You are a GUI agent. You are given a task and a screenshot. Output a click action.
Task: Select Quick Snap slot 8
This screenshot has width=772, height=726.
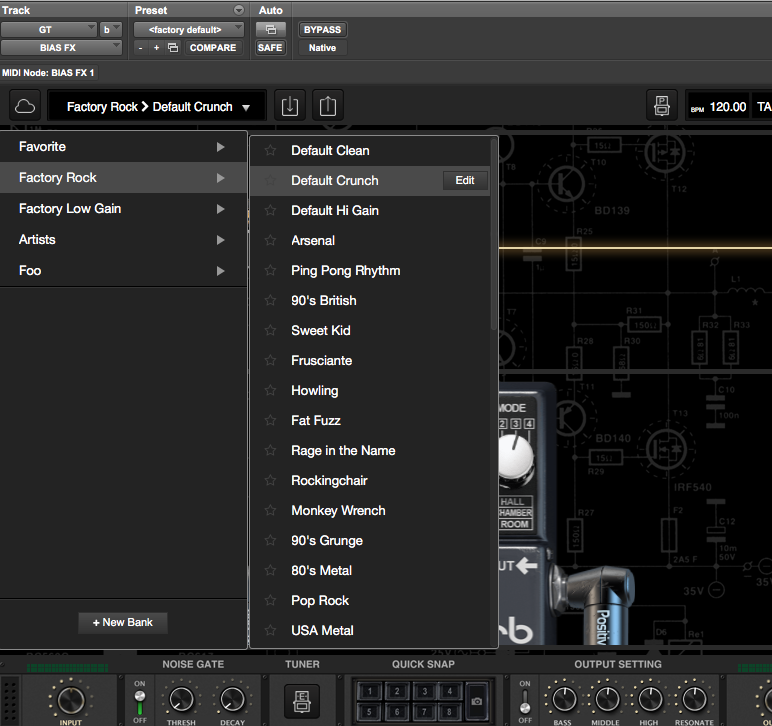[x=450, y=712]
